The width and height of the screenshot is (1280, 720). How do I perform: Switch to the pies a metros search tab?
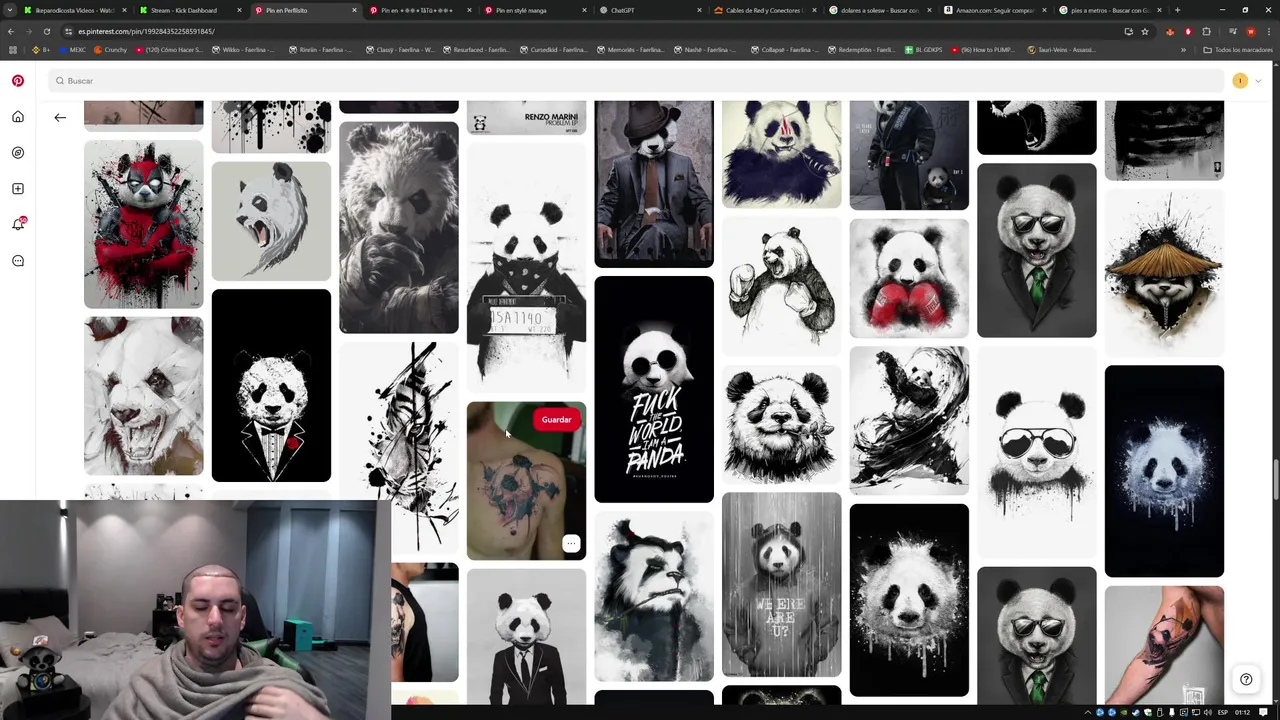click(1109, 10)
